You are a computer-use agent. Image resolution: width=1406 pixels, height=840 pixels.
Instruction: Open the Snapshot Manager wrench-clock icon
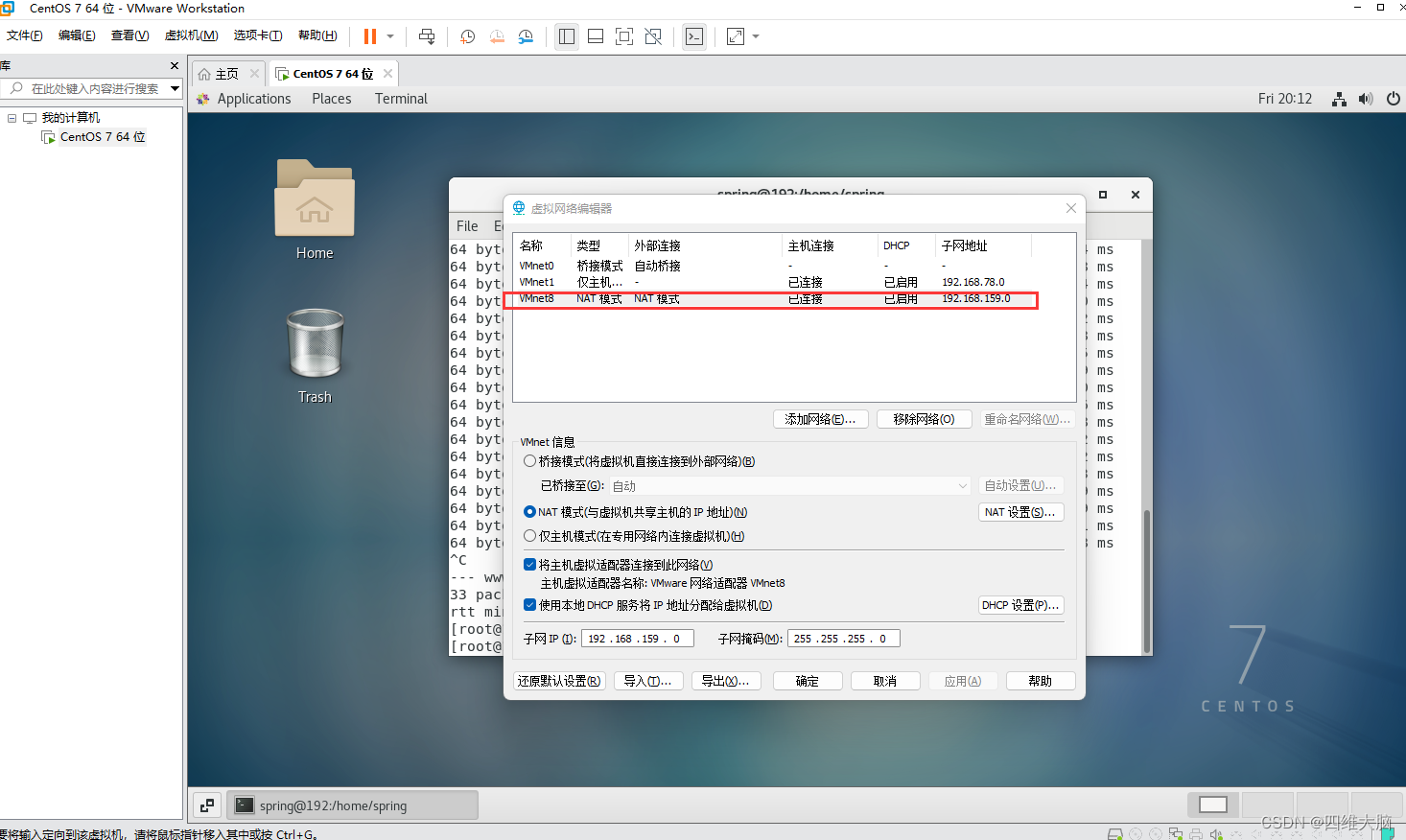(526, 36)
